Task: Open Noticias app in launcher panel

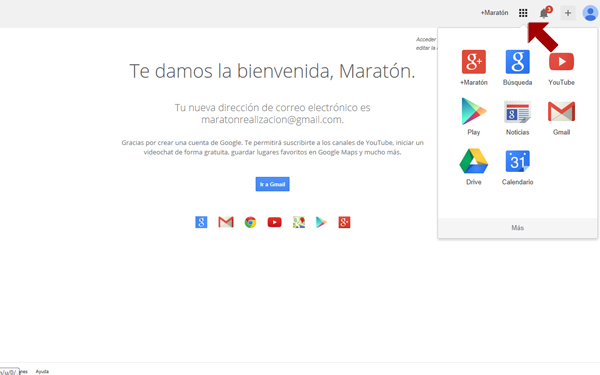Action: [517, 117]
